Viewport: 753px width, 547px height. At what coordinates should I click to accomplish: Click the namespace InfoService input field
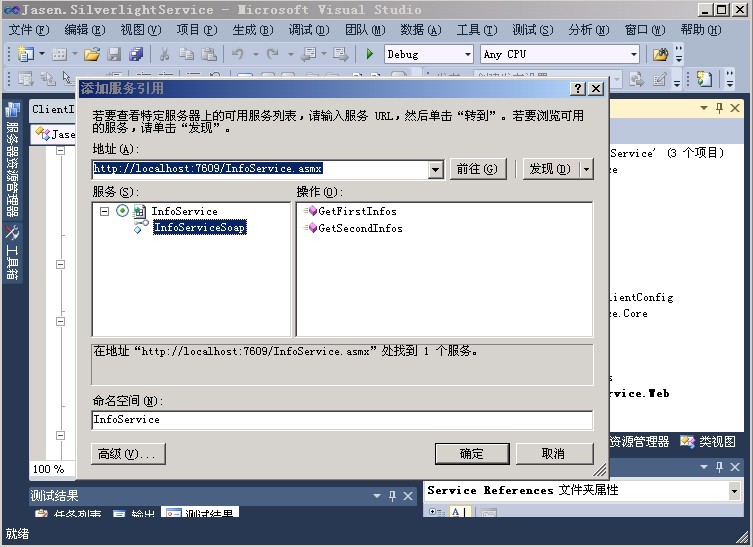[342, 420]
